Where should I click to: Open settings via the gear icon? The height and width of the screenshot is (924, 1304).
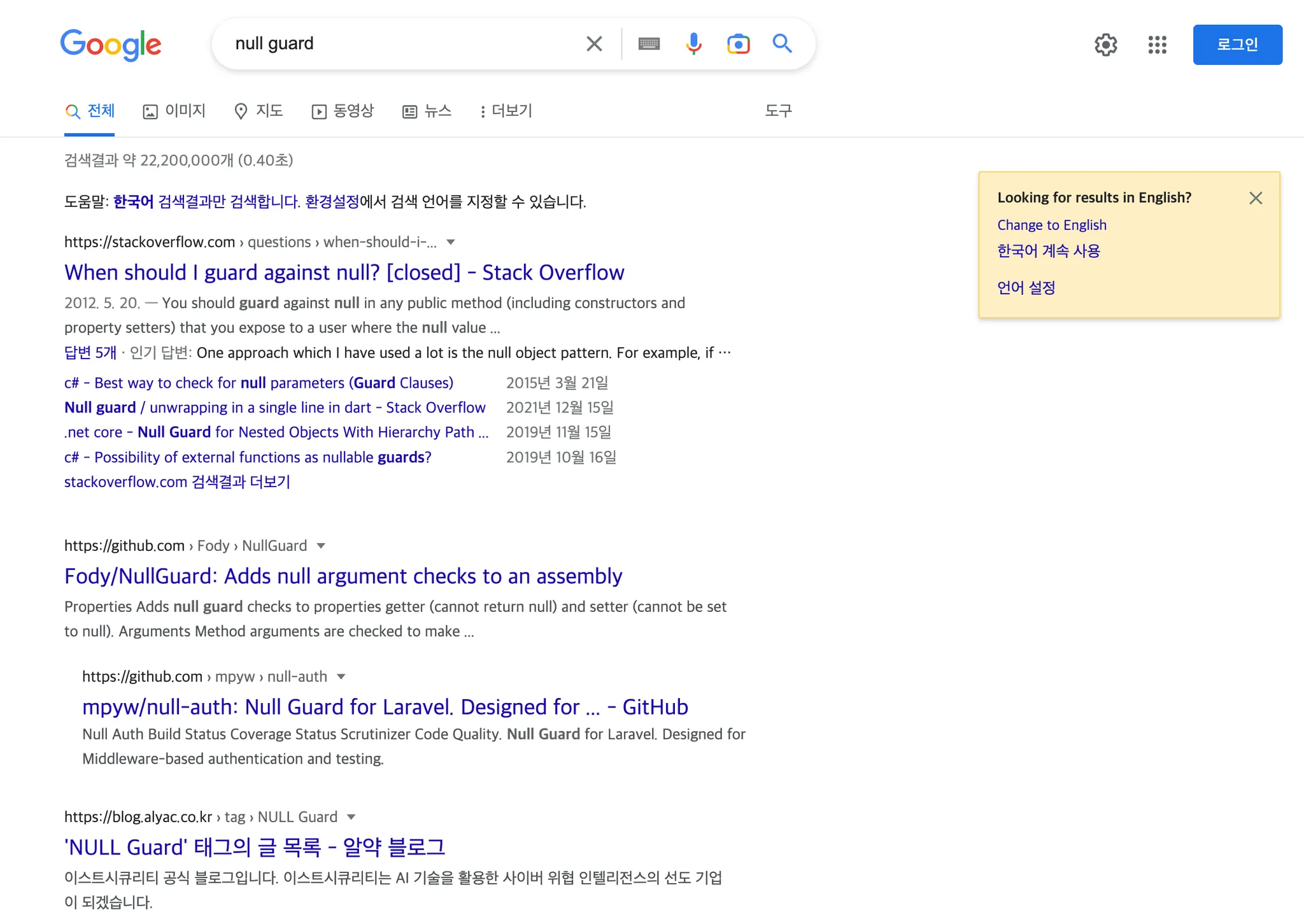click(x=1106, y=45)
